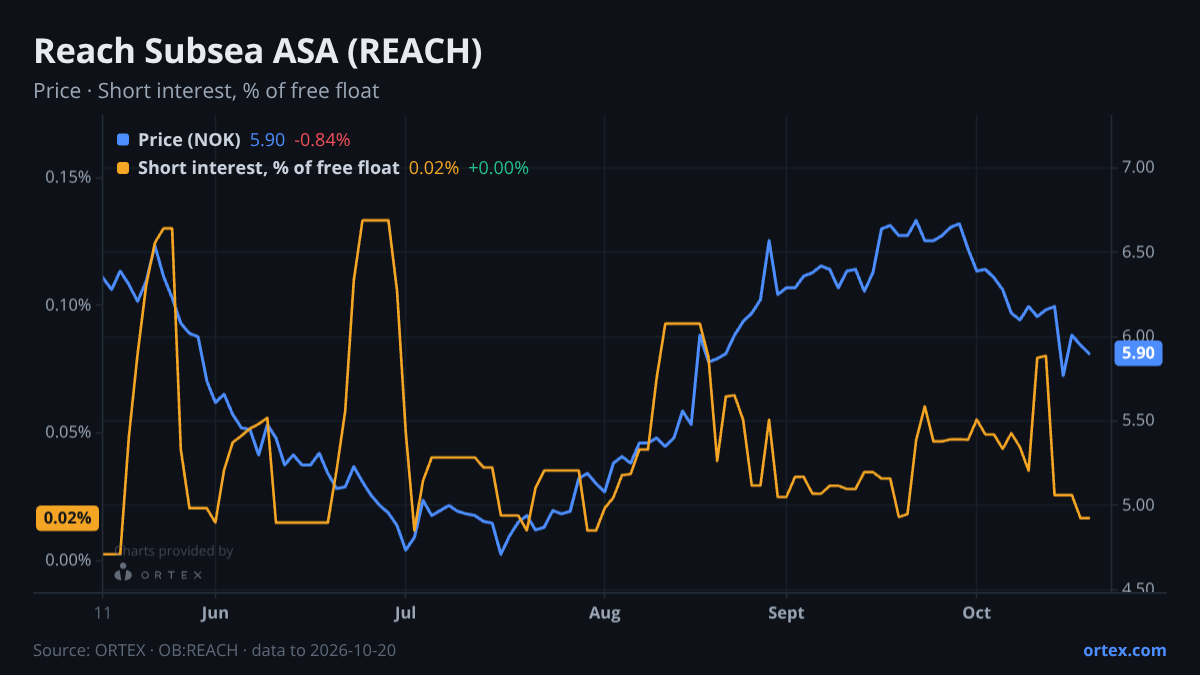This screenshot has height=675, width=1200.
Task: Click the Jul date axis label
Action: 405,613
